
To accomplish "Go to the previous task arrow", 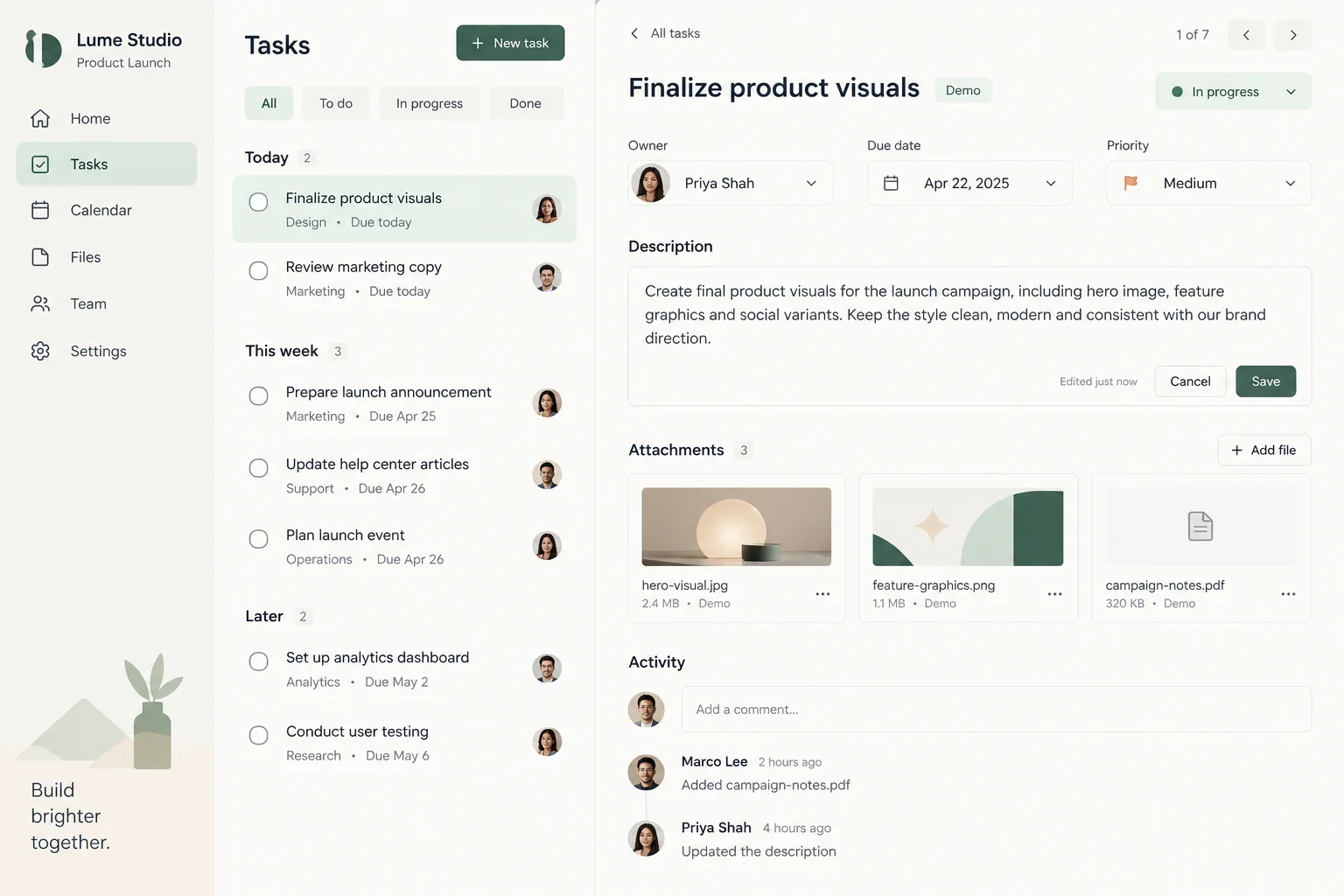I will (1246, 35).
